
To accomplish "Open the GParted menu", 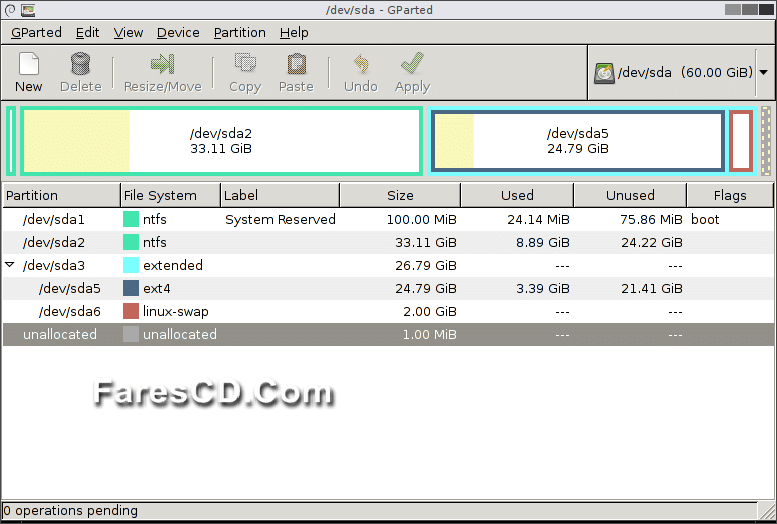I will point(36,33).
